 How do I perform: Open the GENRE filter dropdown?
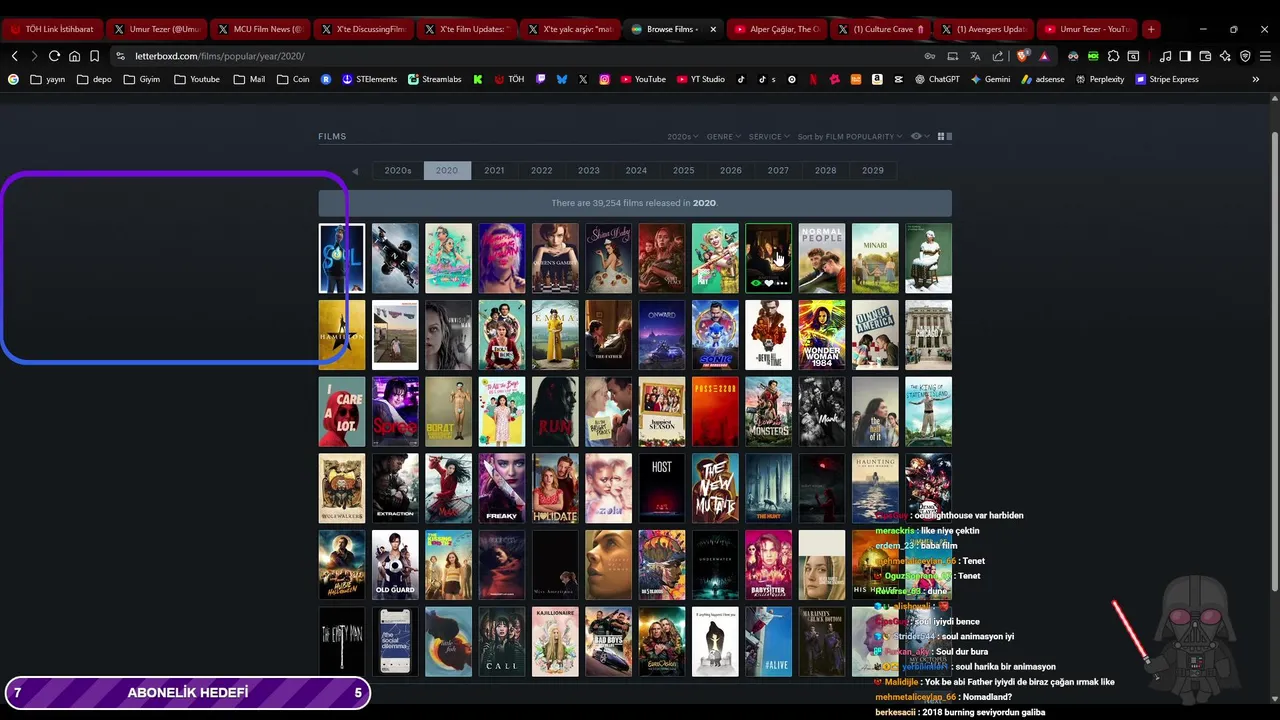point(723,136)
